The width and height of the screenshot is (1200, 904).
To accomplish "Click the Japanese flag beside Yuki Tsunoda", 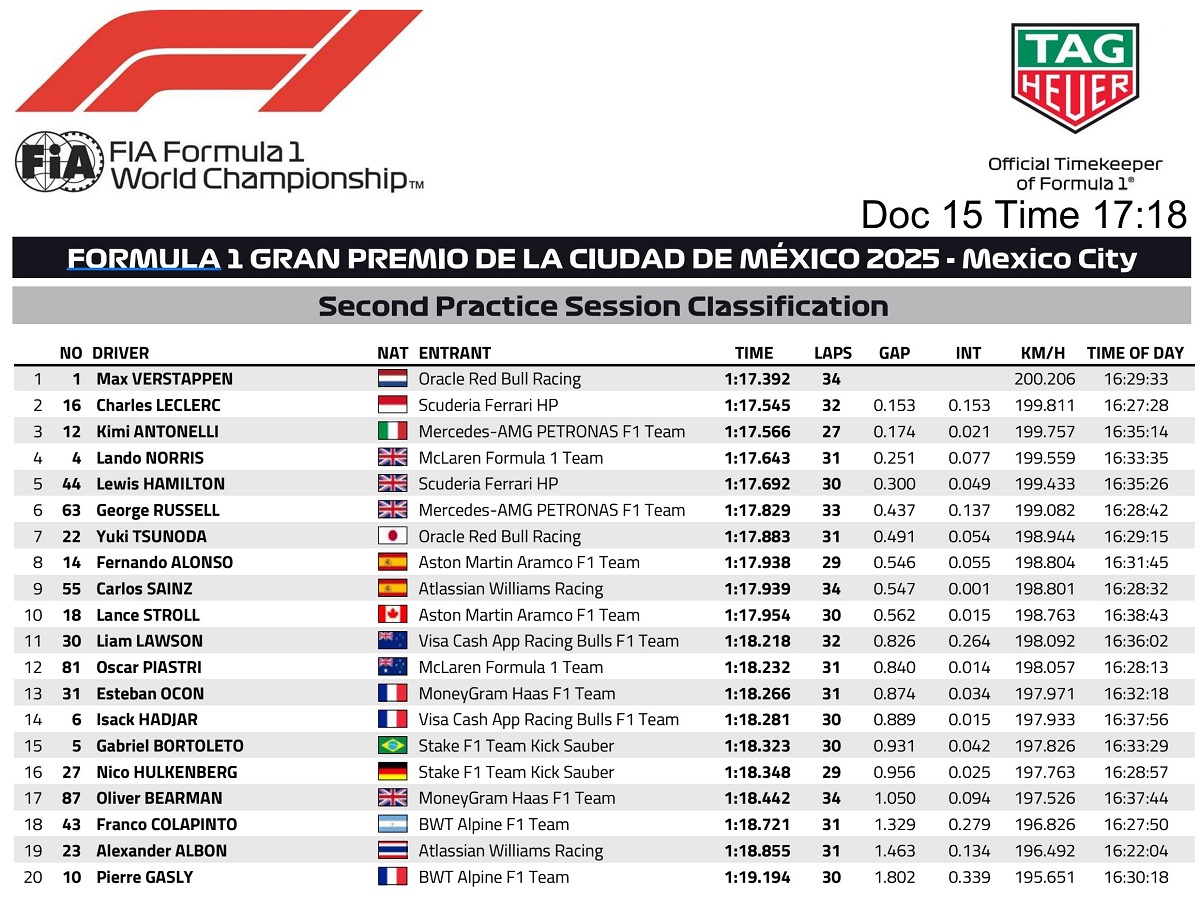I will tap(393, 537).
